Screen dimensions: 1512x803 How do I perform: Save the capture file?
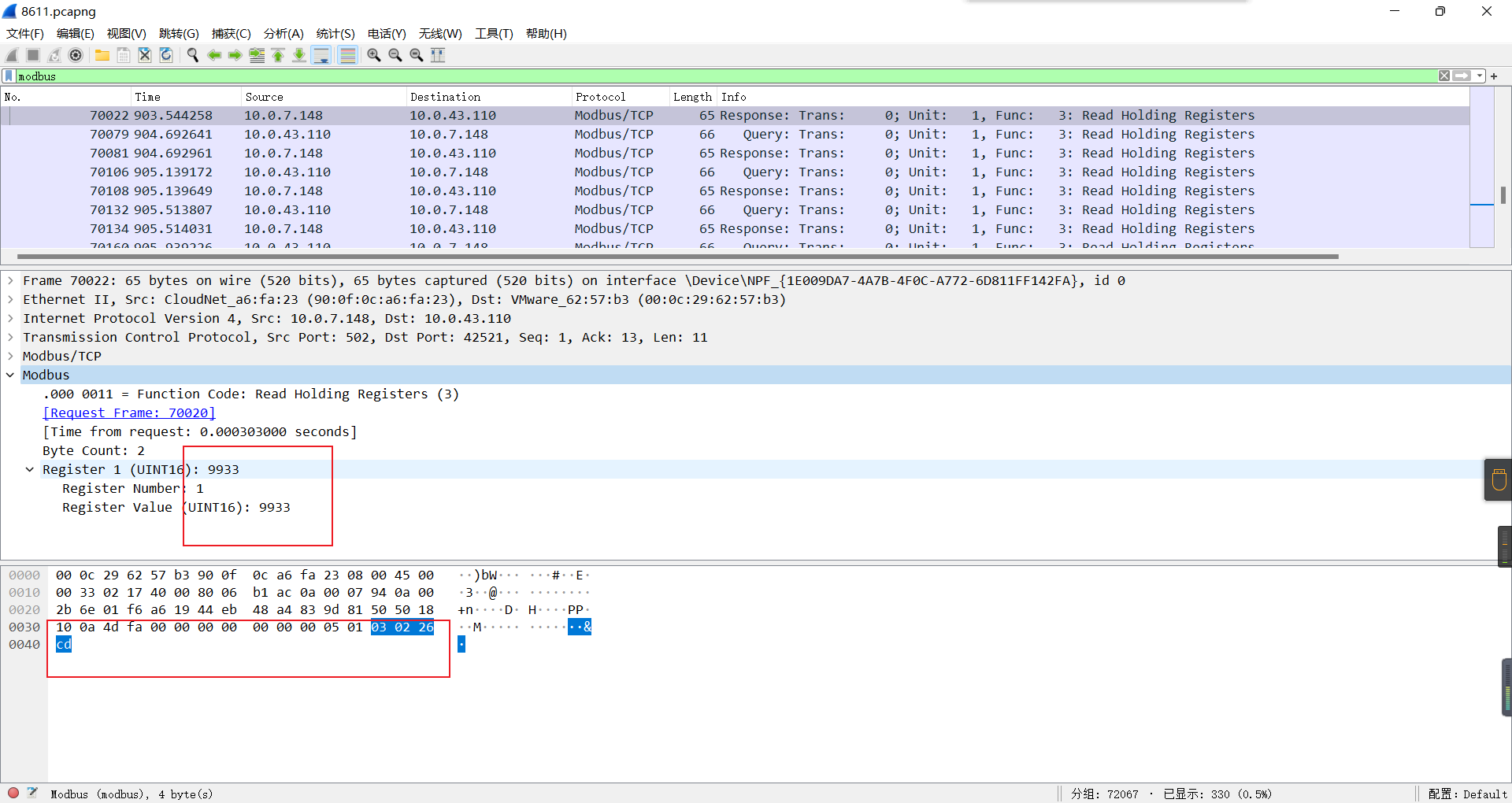pos(124,55)
